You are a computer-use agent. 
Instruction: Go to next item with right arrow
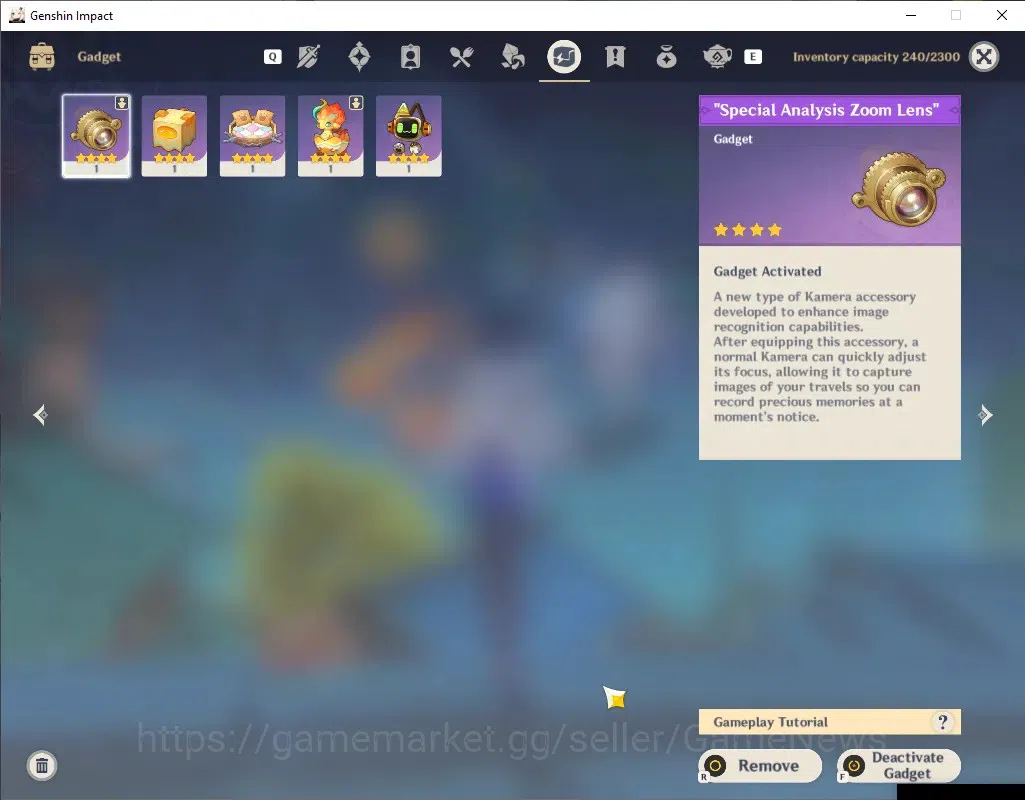(985, 415)
